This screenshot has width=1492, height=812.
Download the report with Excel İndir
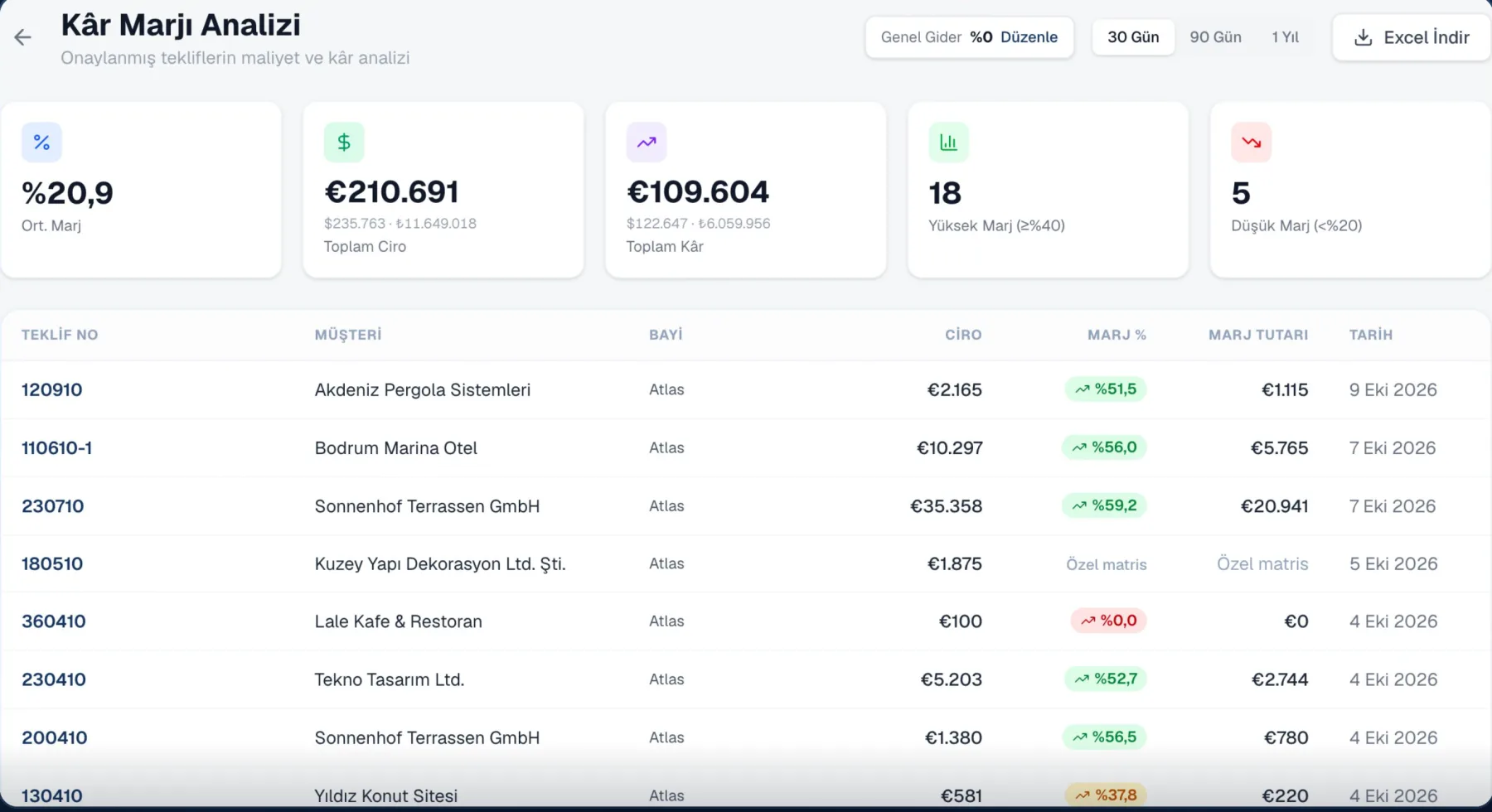(x=1412, y=37)
